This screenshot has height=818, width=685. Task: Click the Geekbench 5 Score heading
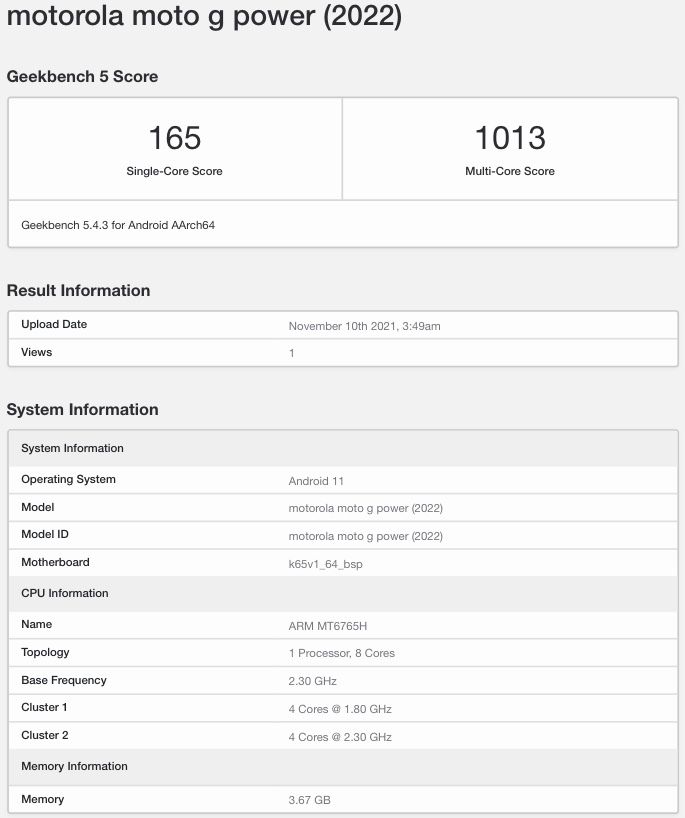click(82, 77)
